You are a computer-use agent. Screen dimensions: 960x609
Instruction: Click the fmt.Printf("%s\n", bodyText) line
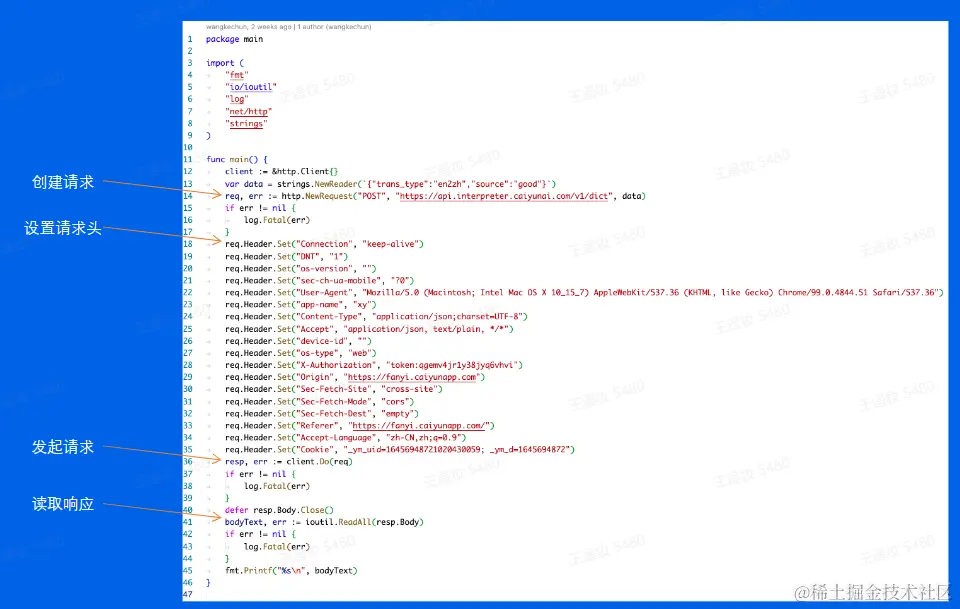point(291,570)
